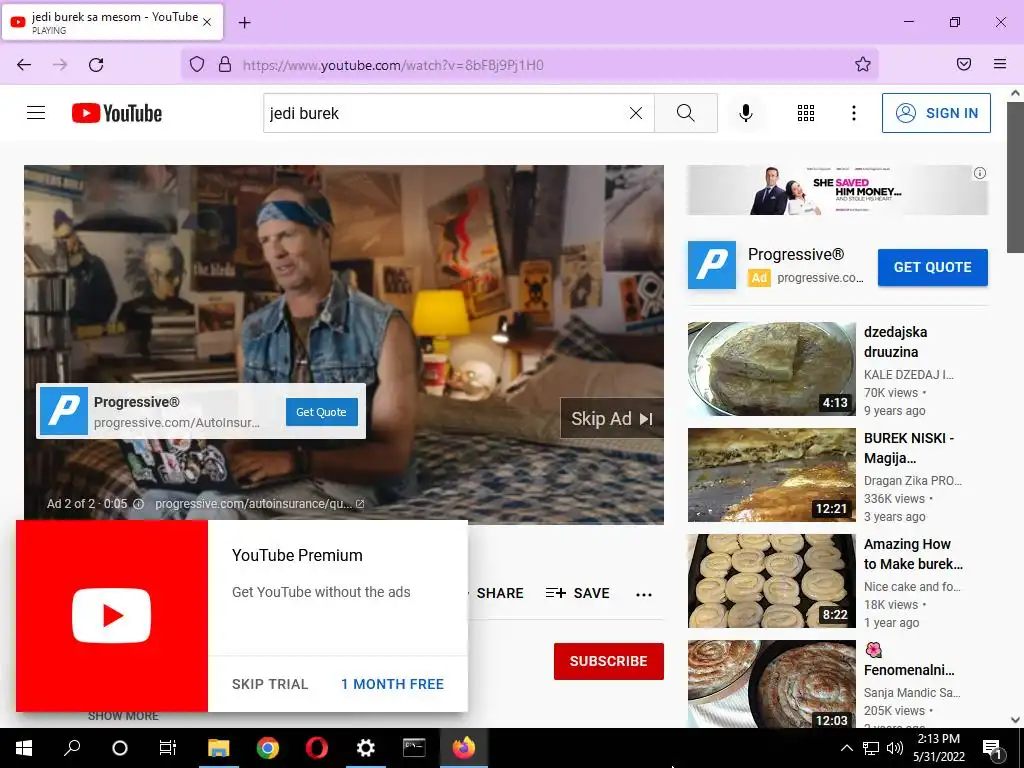Open progressive.com/autoinsurance link in player
Image resolution: width=1024 pixels, height=768 pixels.
tap(259, 504)
